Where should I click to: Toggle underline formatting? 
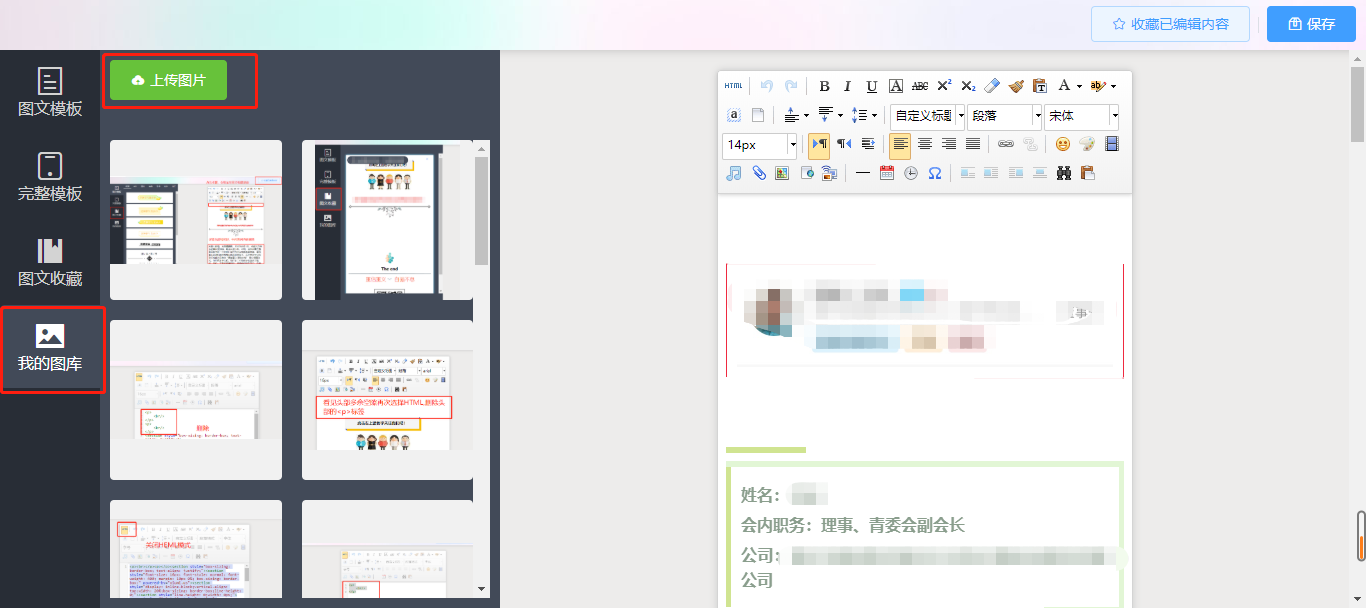[871, 86]
